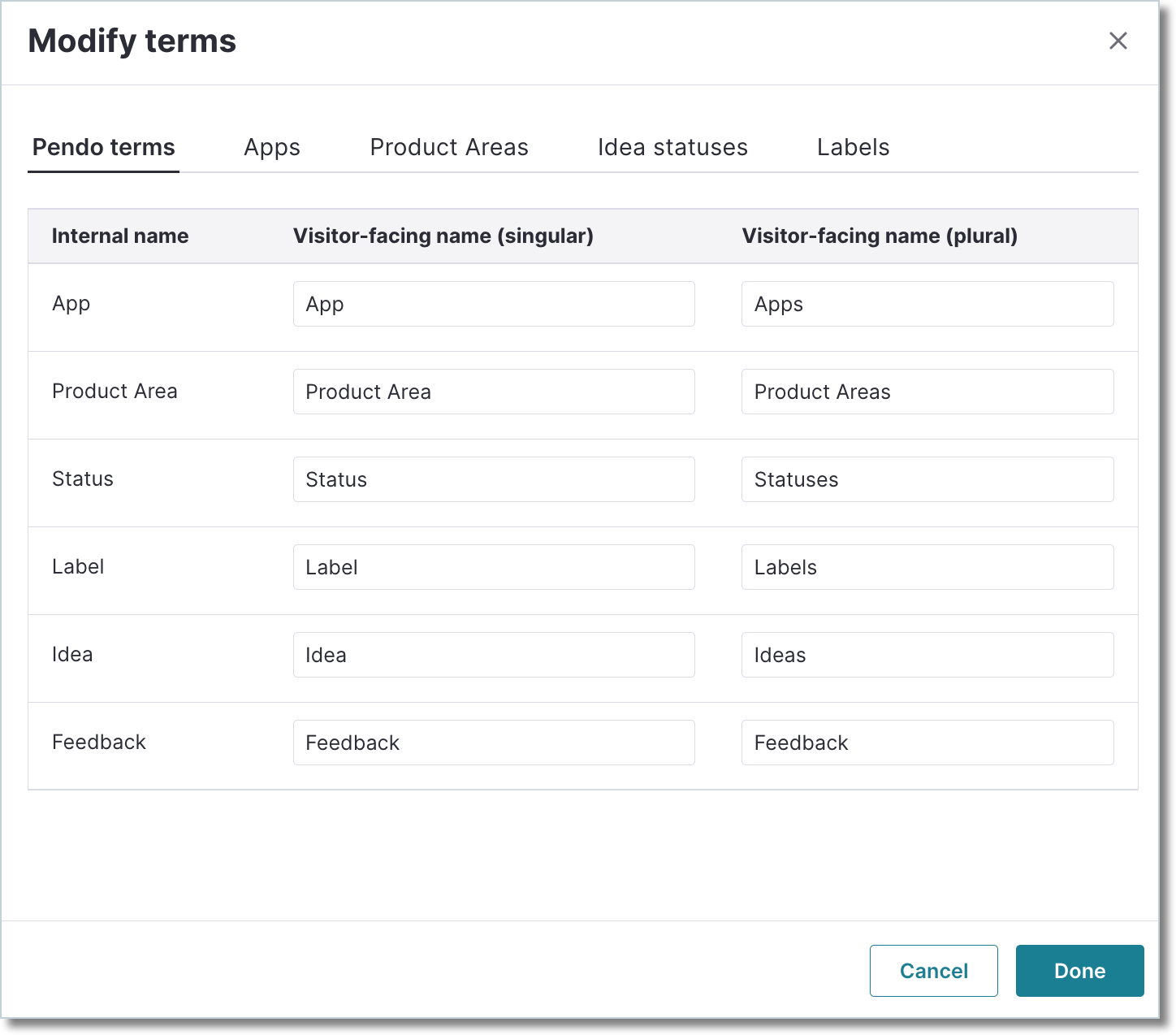The height and width of the screenshot is (1035, 1176).
Task: Select the App internal name cell
Action: [x=71, y=304]
